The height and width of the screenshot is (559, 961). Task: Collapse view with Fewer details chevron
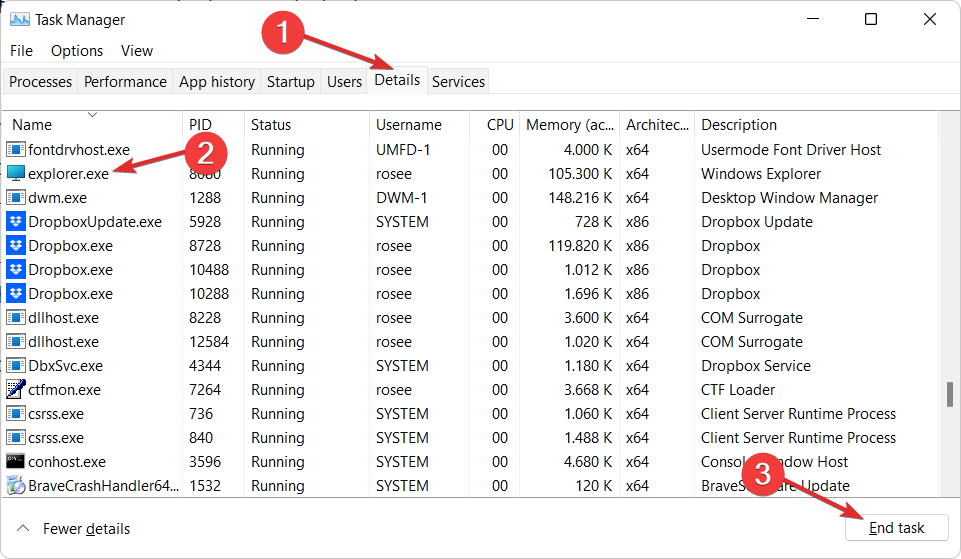(x=23, y=528)
